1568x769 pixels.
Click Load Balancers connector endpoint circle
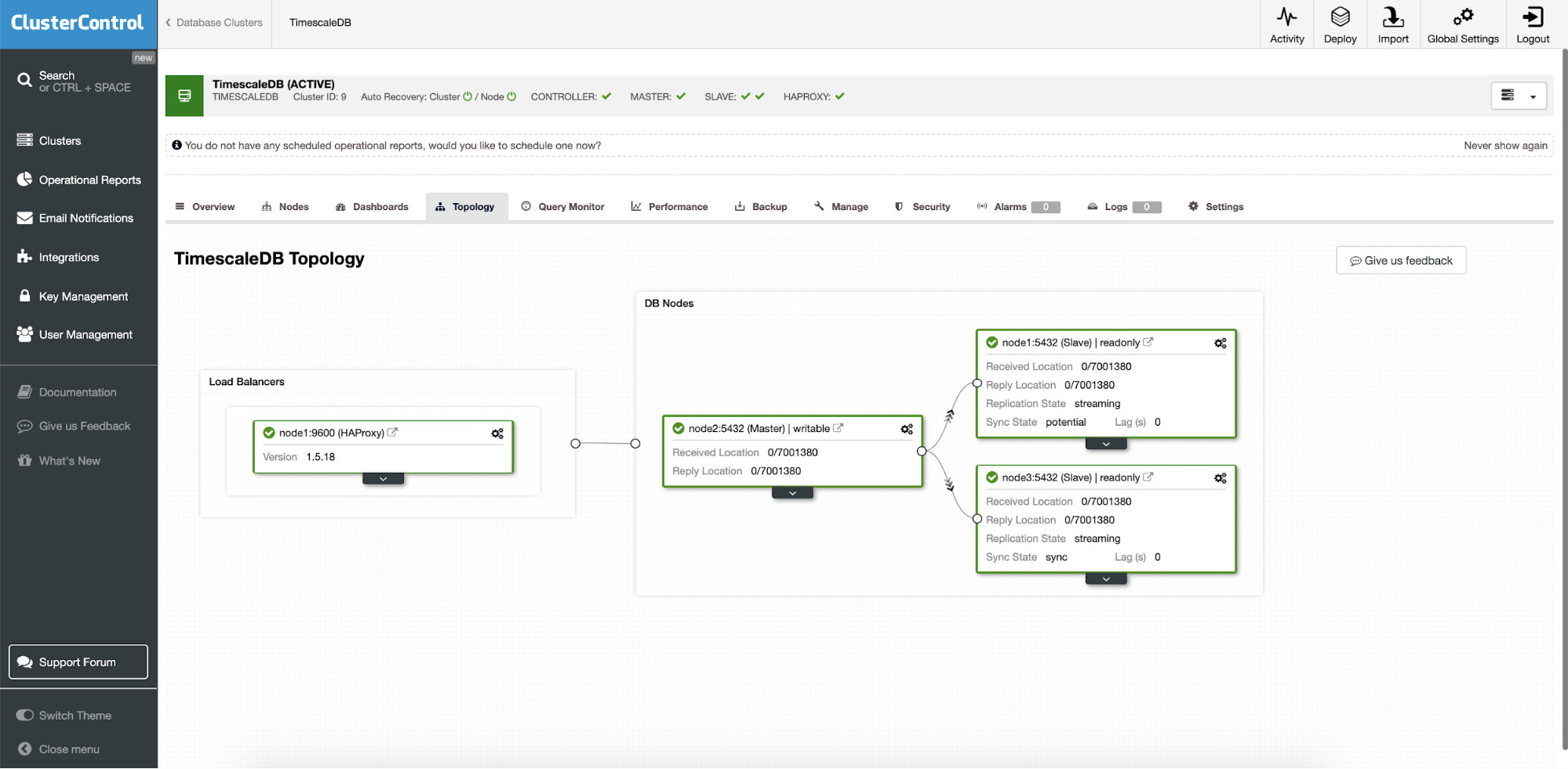(x=576, y=444)
